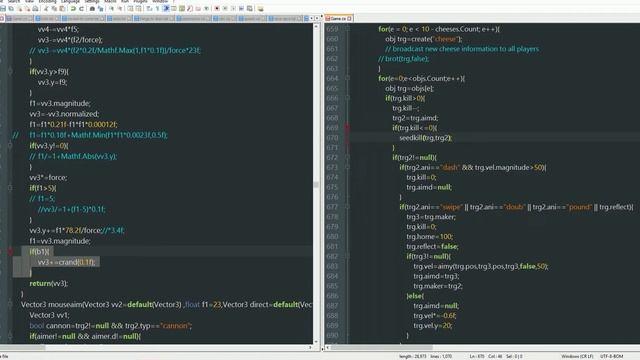Click the Redo arrow icon
Screen dimensions: 640x360
coord(82,9)
